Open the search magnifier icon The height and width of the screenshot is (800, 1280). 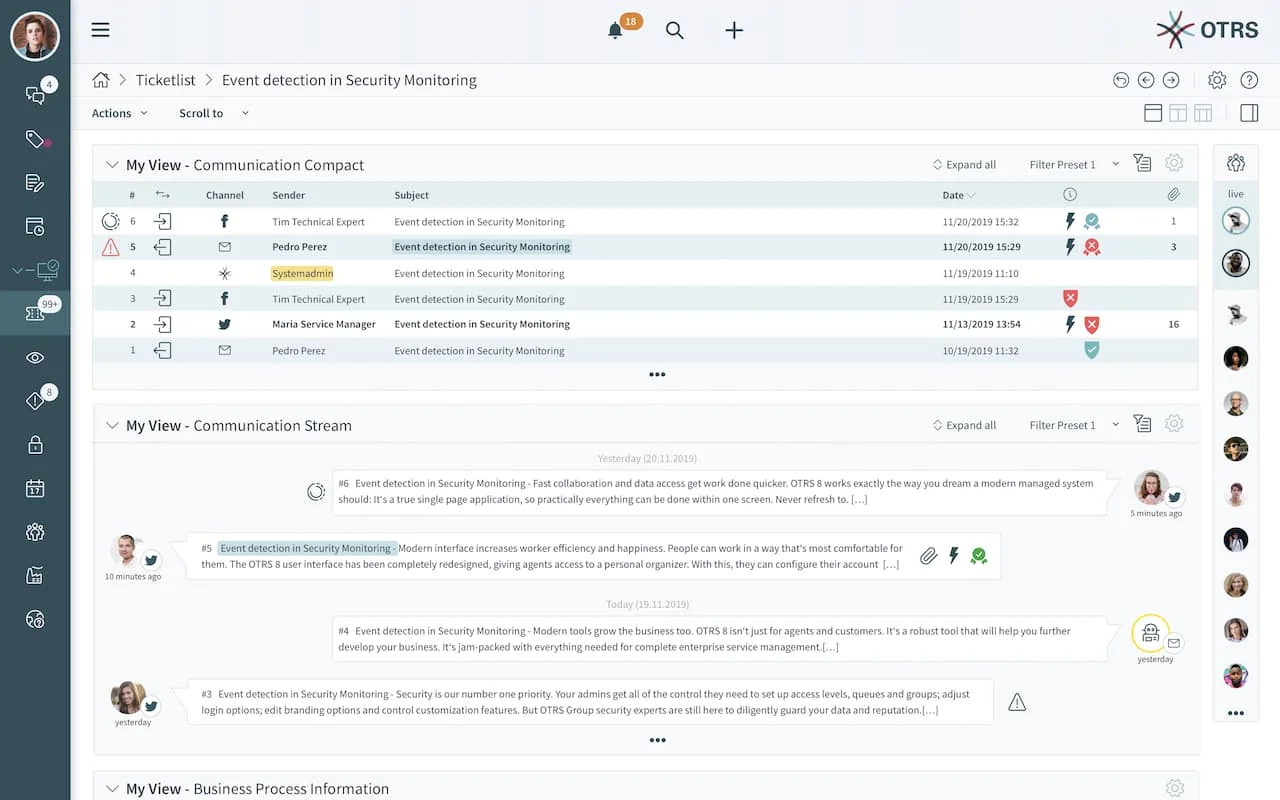[x=675, y=30]
